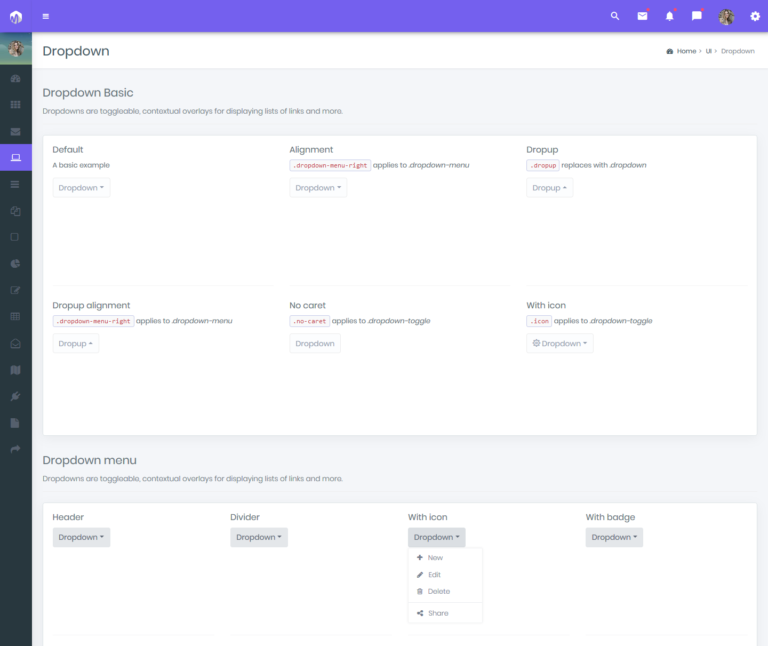Viewport: 768px width, 646px height.
Task: Click the Dropdown menu section heading
Action: 90,460
